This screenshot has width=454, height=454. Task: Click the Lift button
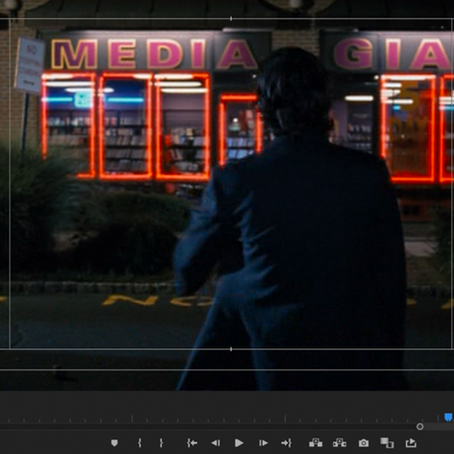pos(315,443)
